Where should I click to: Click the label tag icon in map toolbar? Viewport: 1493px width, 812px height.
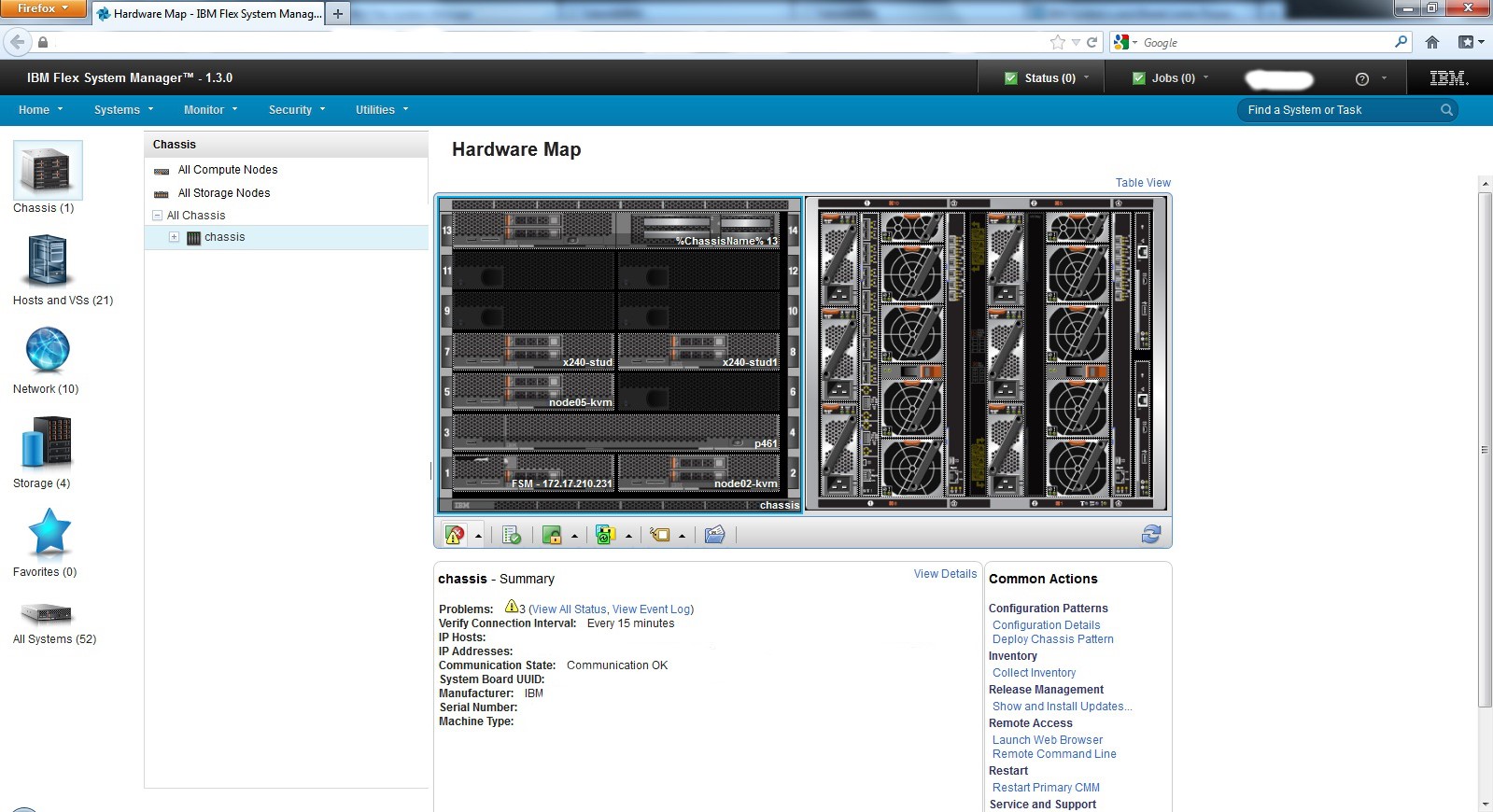(x=660, y=535)
